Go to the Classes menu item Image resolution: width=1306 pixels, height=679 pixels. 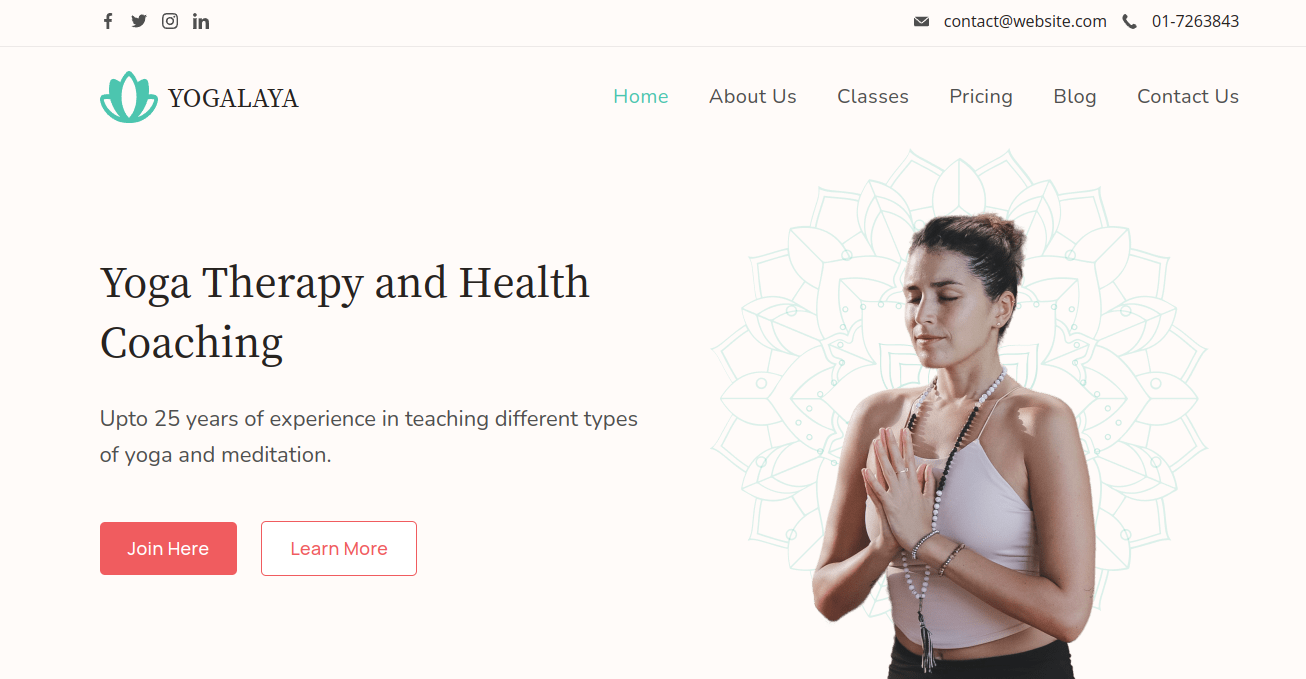[873, 97]
